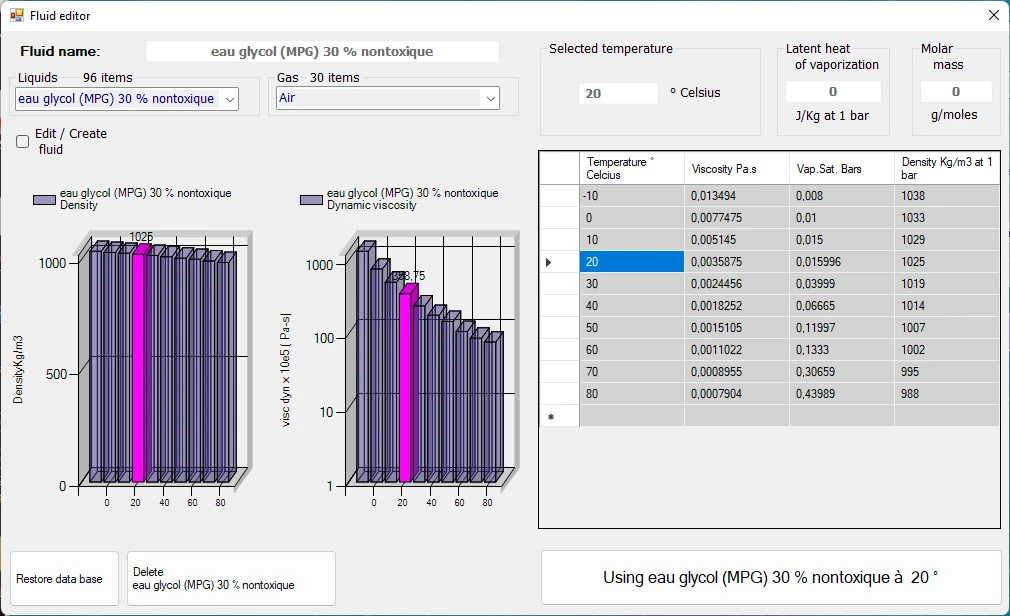The width and height of the screenshot is (1010, 616).
Task: Select density cell 1038
Action: [x=947, y=196]
